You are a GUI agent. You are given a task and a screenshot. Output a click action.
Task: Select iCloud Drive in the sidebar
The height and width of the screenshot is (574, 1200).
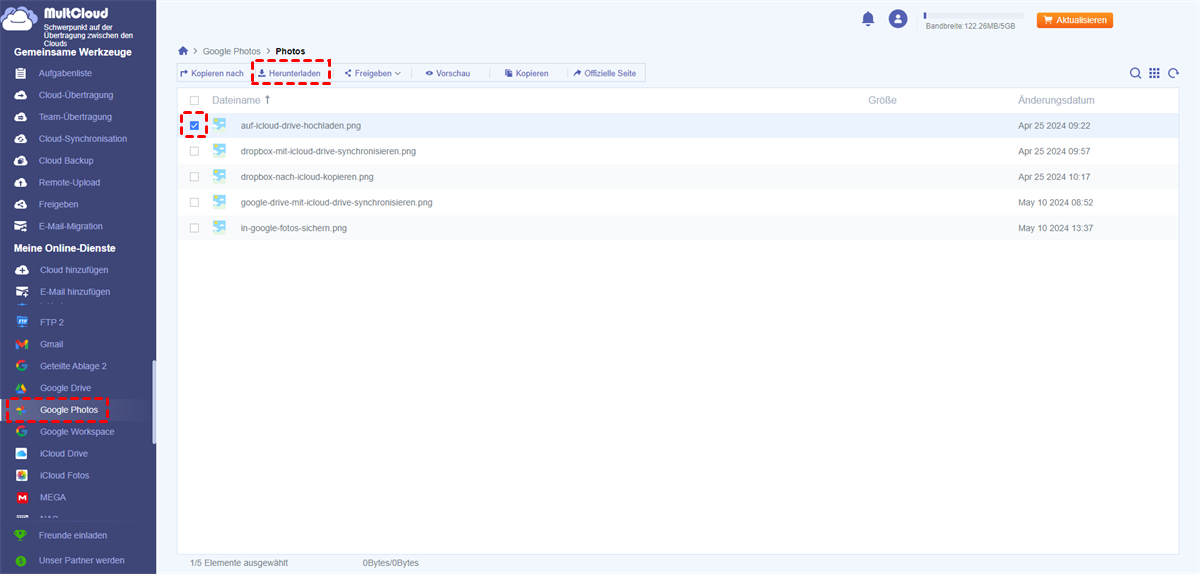(x=64, y=454)
